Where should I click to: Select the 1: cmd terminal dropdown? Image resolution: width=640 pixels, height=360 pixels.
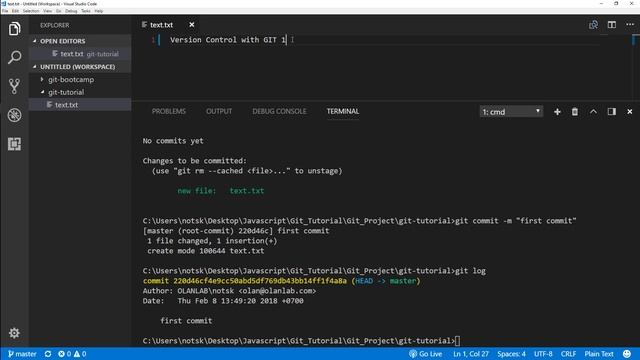pos(511,112)
